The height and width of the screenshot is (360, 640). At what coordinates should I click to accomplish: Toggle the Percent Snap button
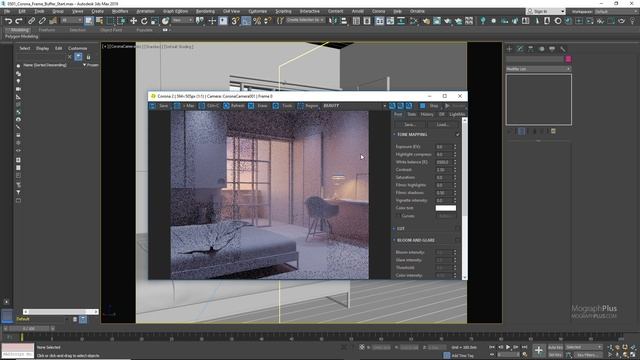[257, 21]
